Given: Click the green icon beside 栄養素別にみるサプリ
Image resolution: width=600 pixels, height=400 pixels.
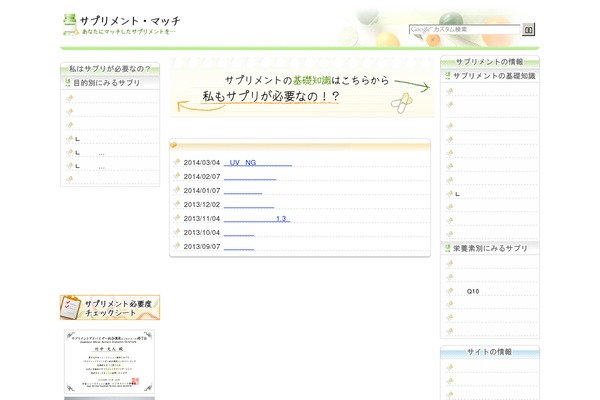Looking at the screenshot, I should point(447,248).
